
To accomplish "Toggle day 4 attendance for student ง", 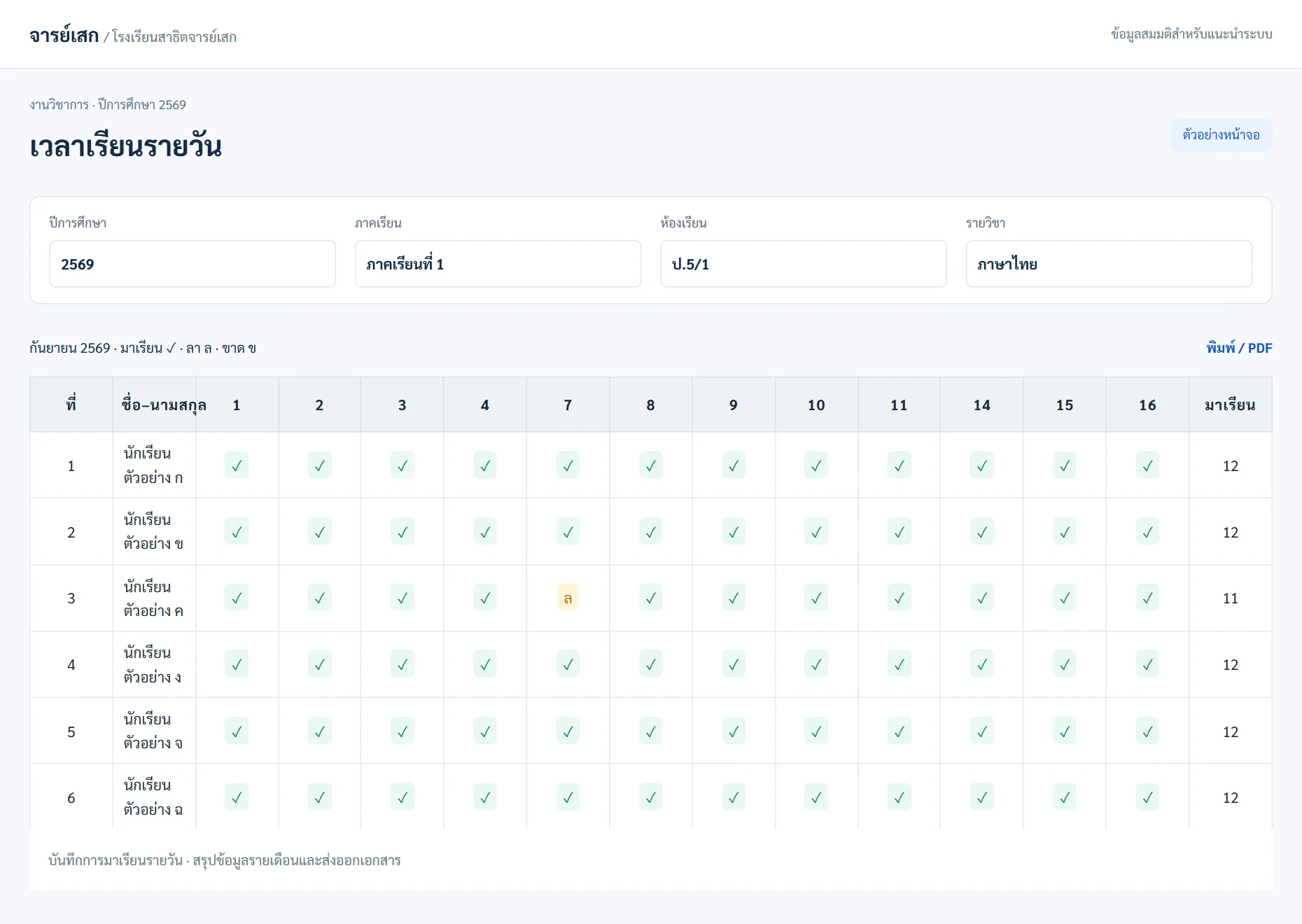I will coord(485,664).
